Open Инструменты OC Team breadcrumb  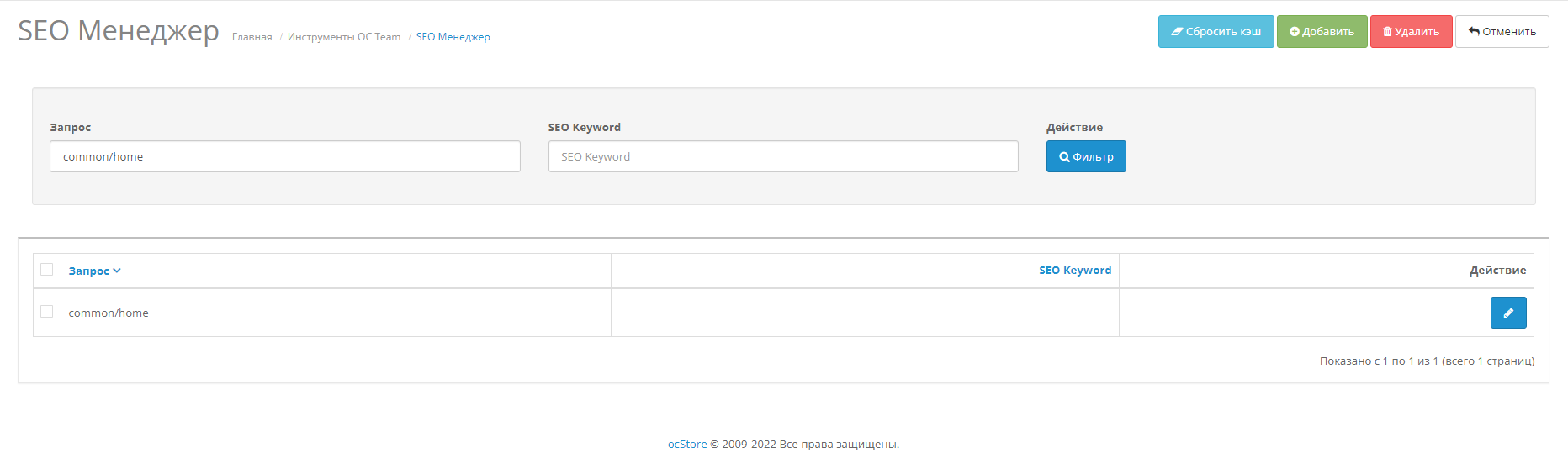[x=343, y=37]
